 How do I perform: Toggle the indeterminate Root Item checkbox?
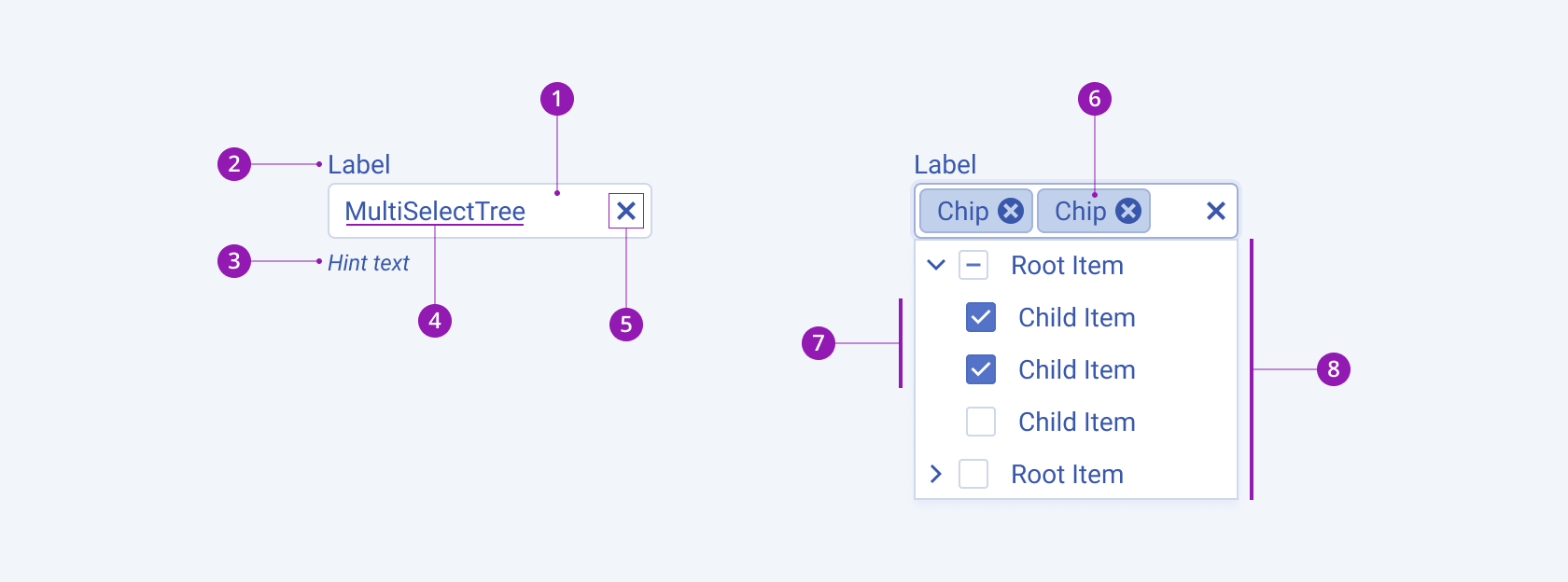click(973, 265)
